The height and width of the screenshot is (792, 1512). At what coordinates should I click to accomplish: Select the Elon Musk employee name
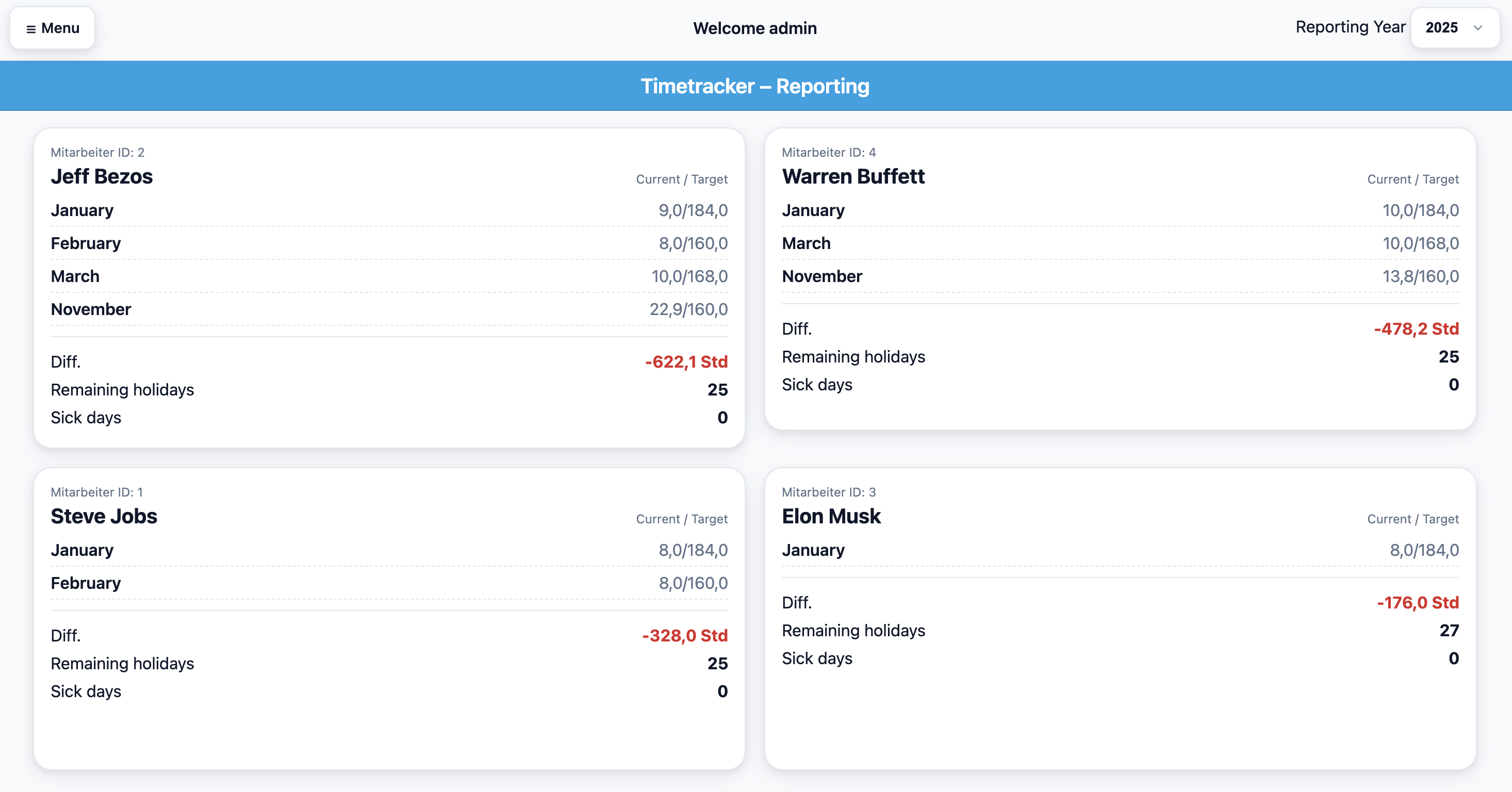(x=831, y=516)
